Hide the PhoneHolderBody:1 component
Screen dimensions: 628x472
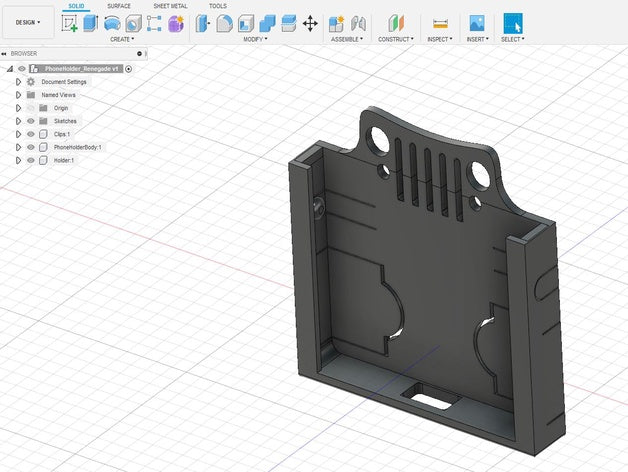point(31,147)
